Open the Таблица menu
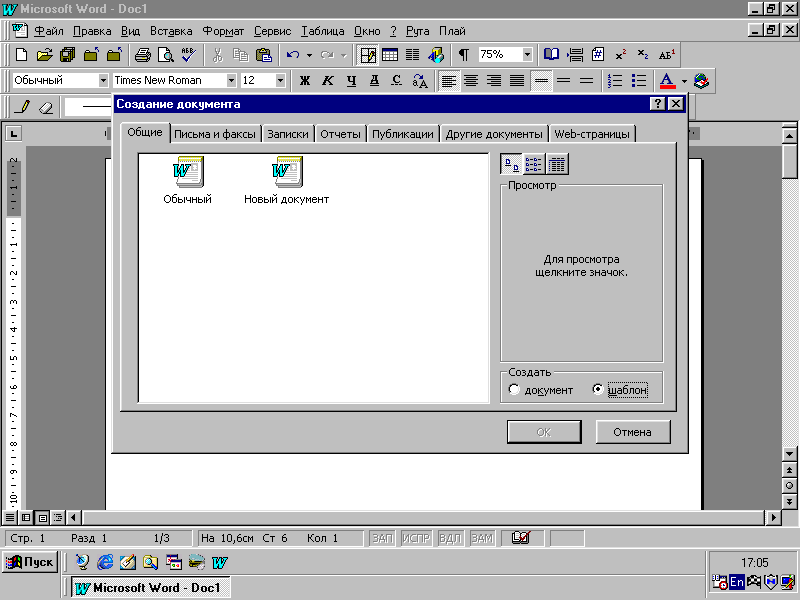800x600 pixels. (322, 31)
